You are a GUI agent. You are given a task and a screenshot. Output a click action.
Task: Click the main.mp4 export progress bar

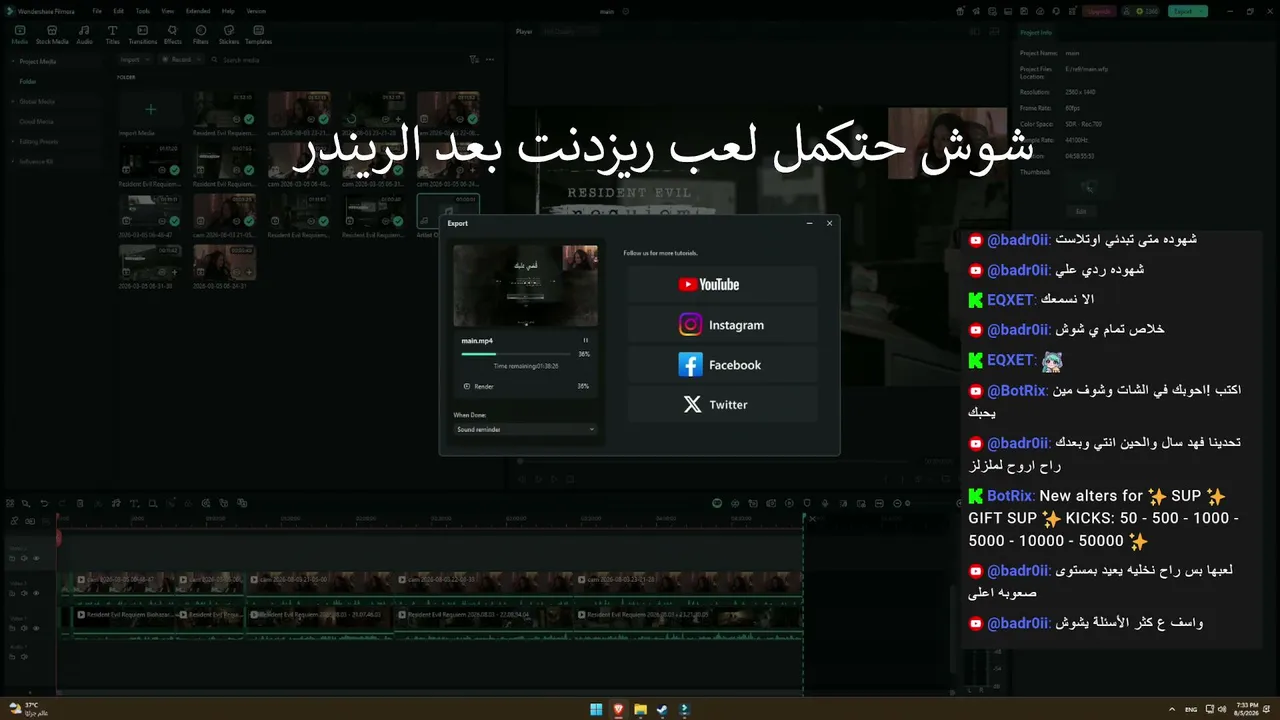pos(517,354)
